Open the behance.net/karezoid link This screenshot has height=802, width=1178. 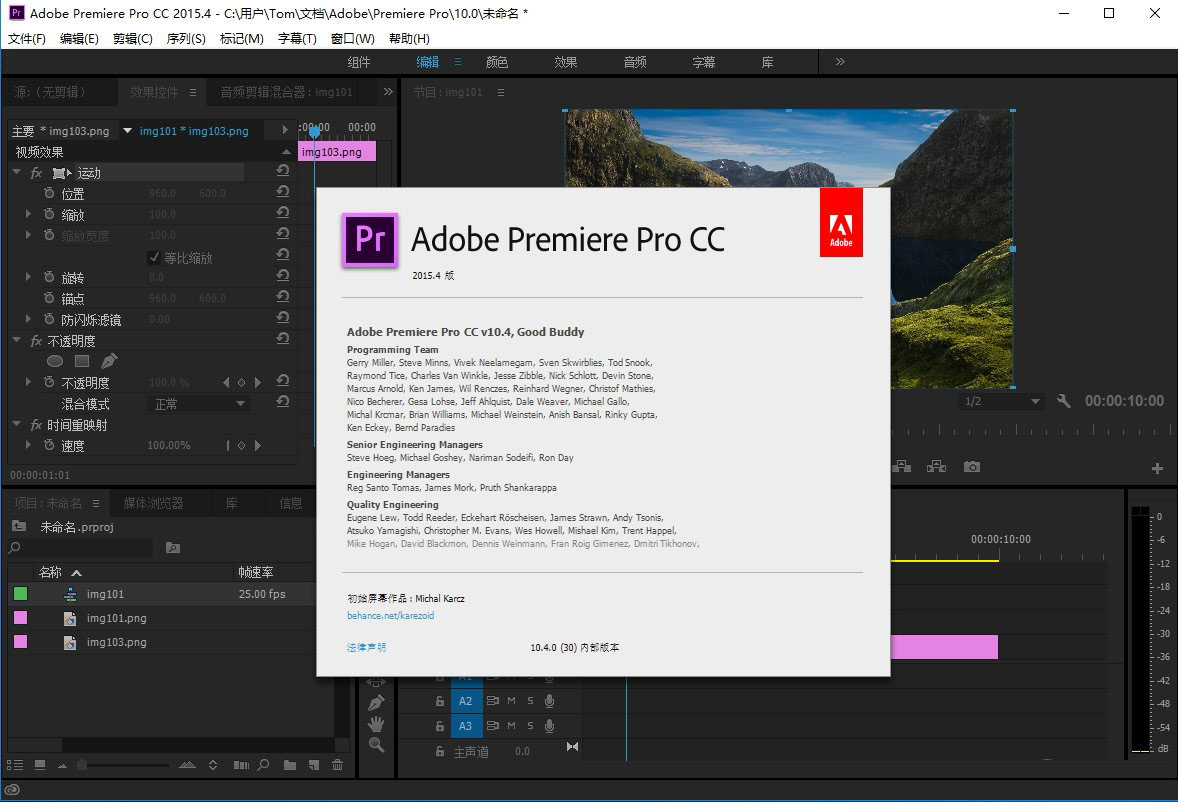pyautogui.click(x=390, y=616)
